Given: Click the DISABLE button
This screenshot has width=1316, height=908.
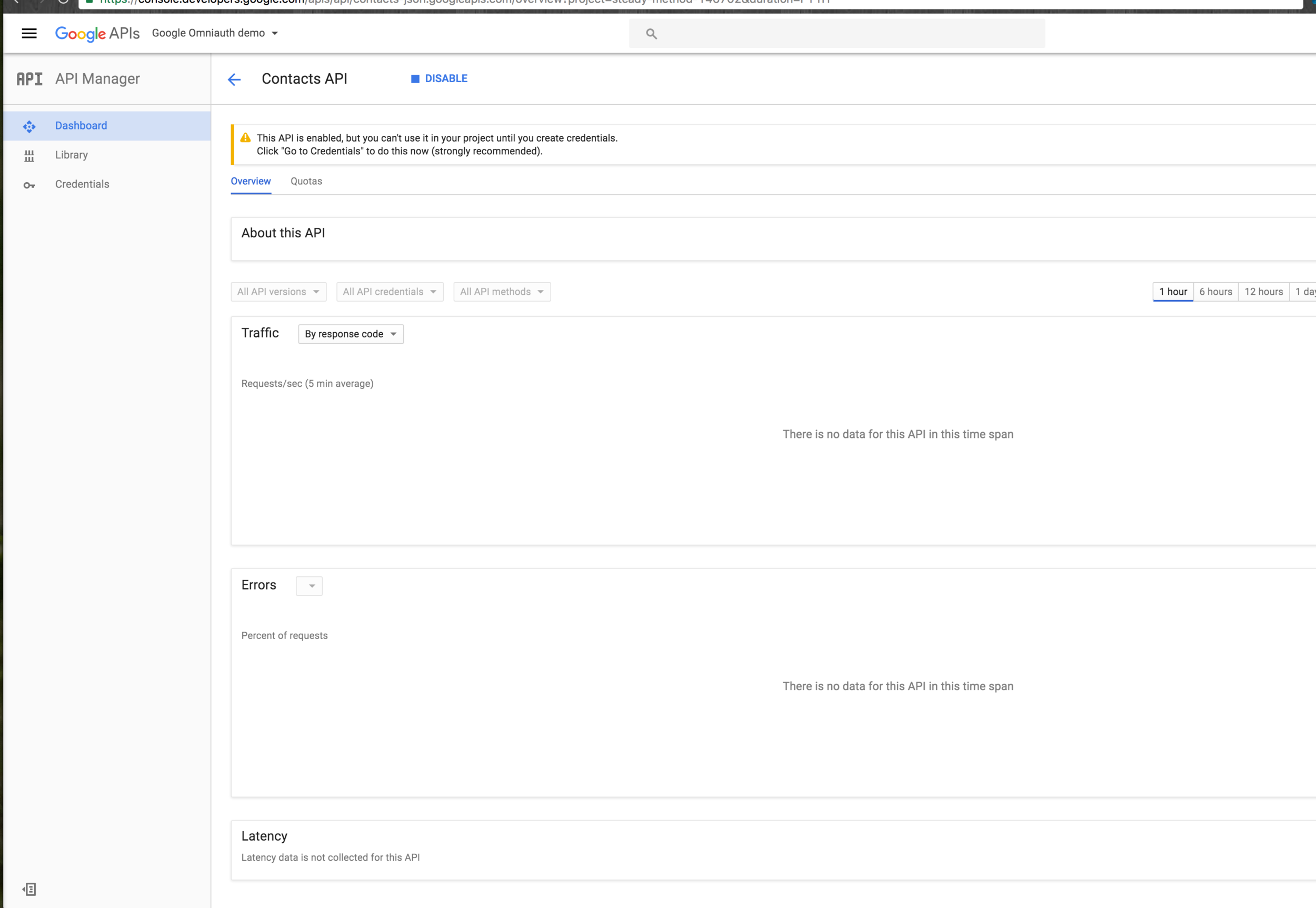Looking at the screenshot, I should pos(439,79).
